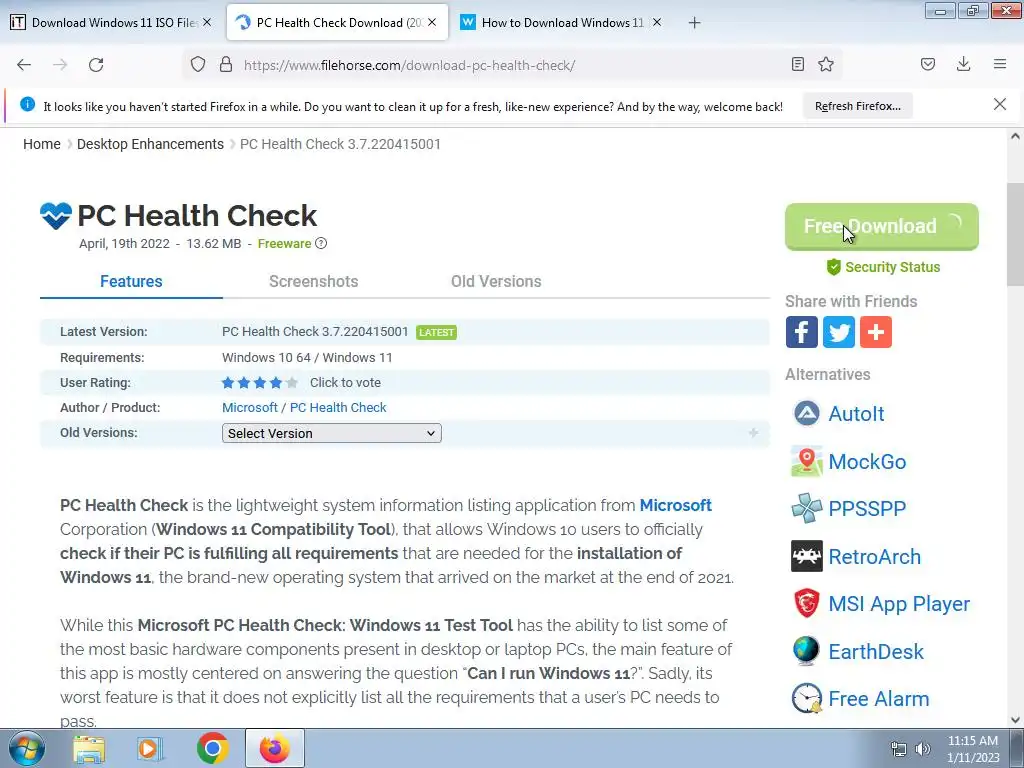
Task: Open the Select Version dropdown
Action: tap(332, 433)
